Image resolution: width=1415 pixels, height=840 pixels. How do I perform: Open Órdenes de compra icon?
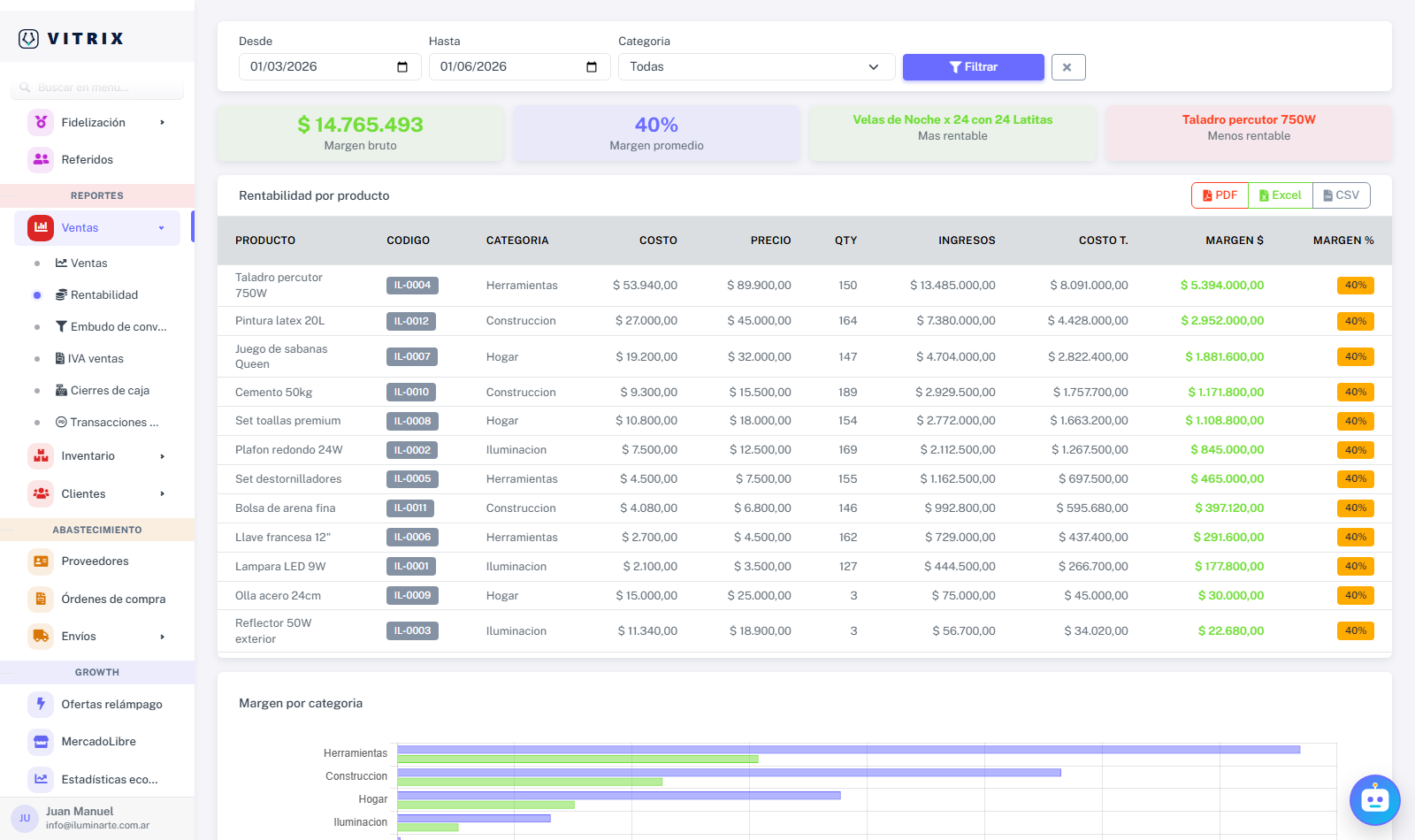(41, 599)
